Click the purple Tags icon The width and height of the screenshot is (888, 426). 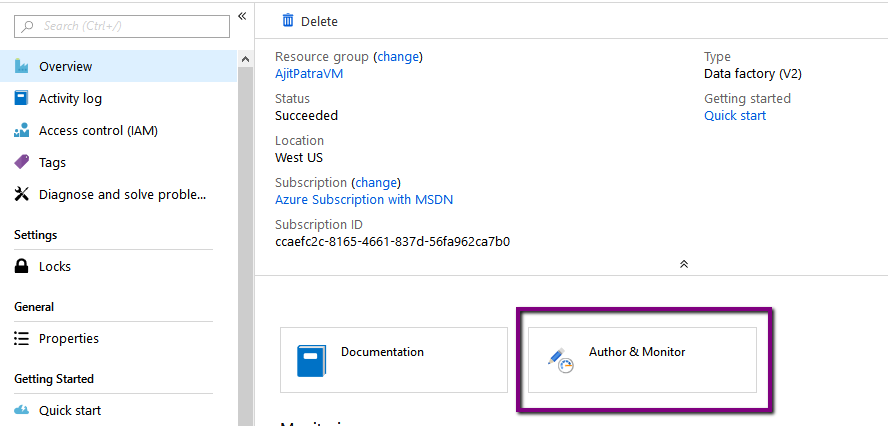coord(21,163)
